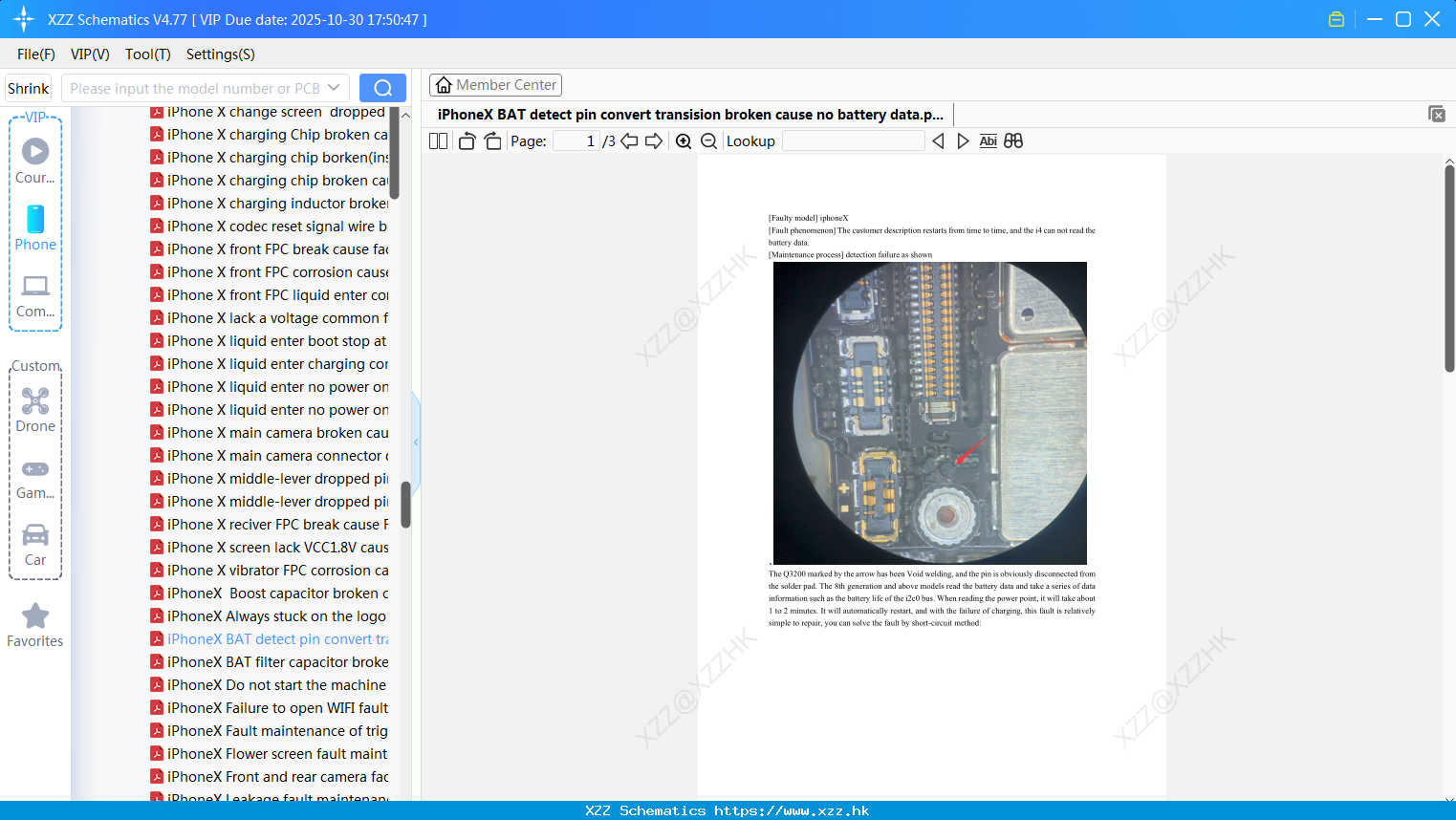Open 'iPhoneX Front and rear camera' file
This screenshot has width=1456, height=820.
click(270, 777)
